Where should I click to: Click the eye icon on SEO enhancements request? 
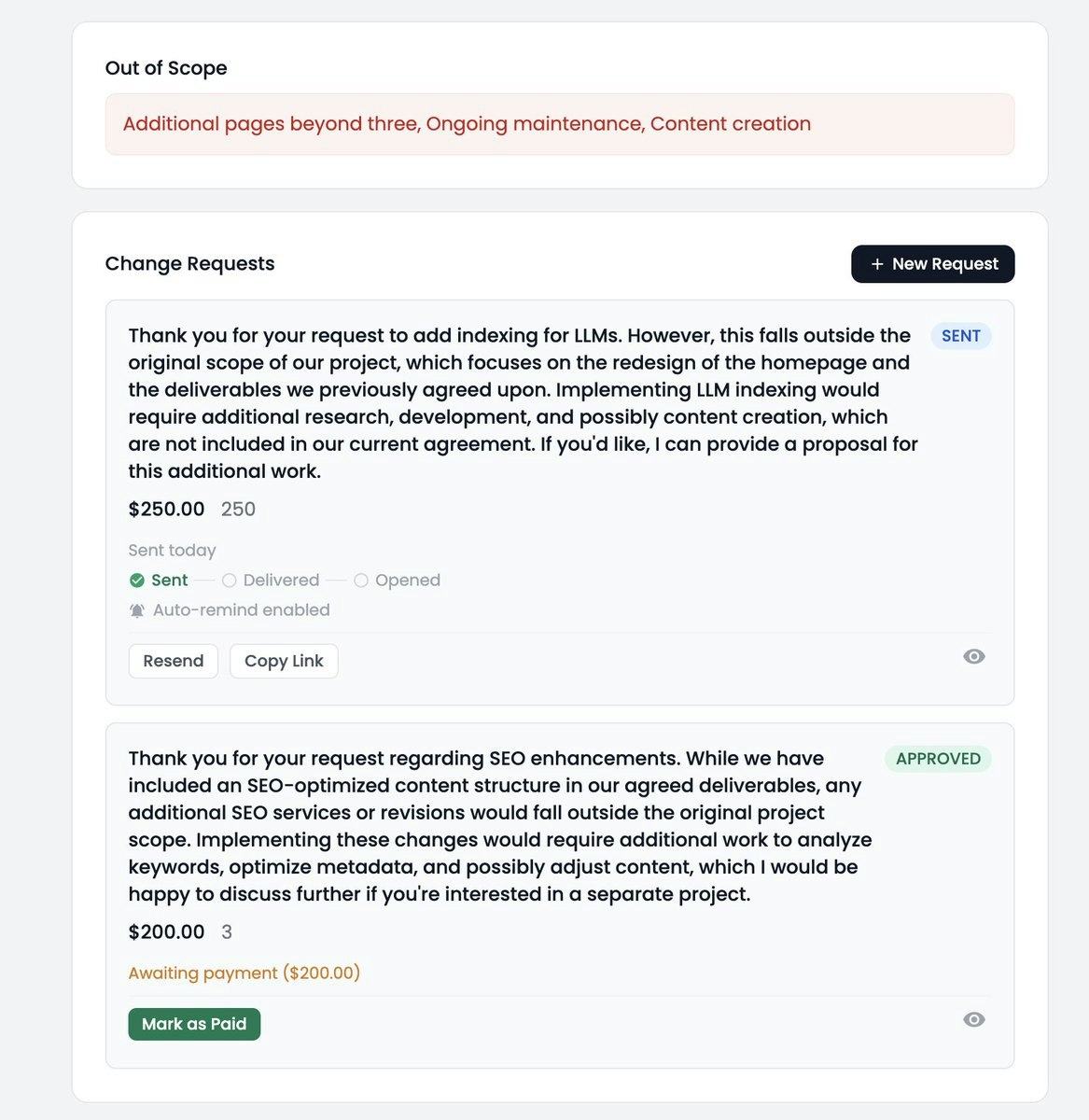[x=973, y=1020]
